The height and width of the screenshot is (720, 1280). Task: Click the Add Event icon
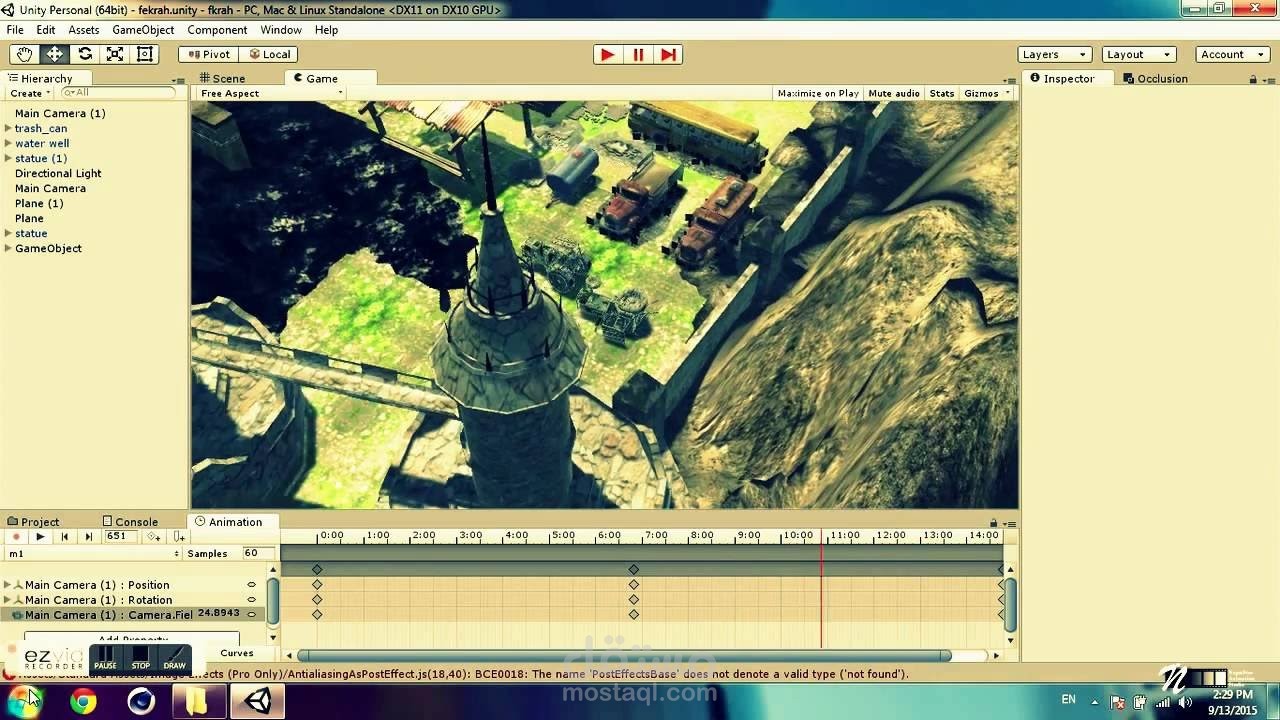(x=178, y=537)
